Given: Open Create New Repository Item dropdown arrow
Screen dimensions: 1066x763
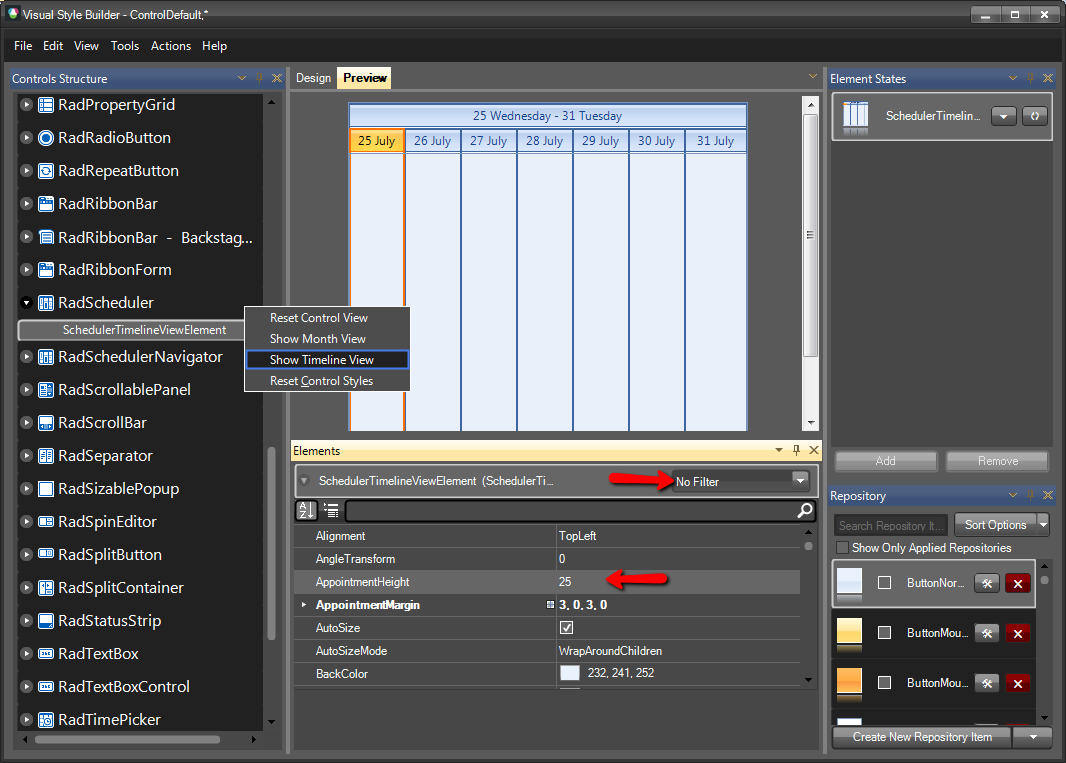Looking at the screenshot, I should tap(1033, 736).
